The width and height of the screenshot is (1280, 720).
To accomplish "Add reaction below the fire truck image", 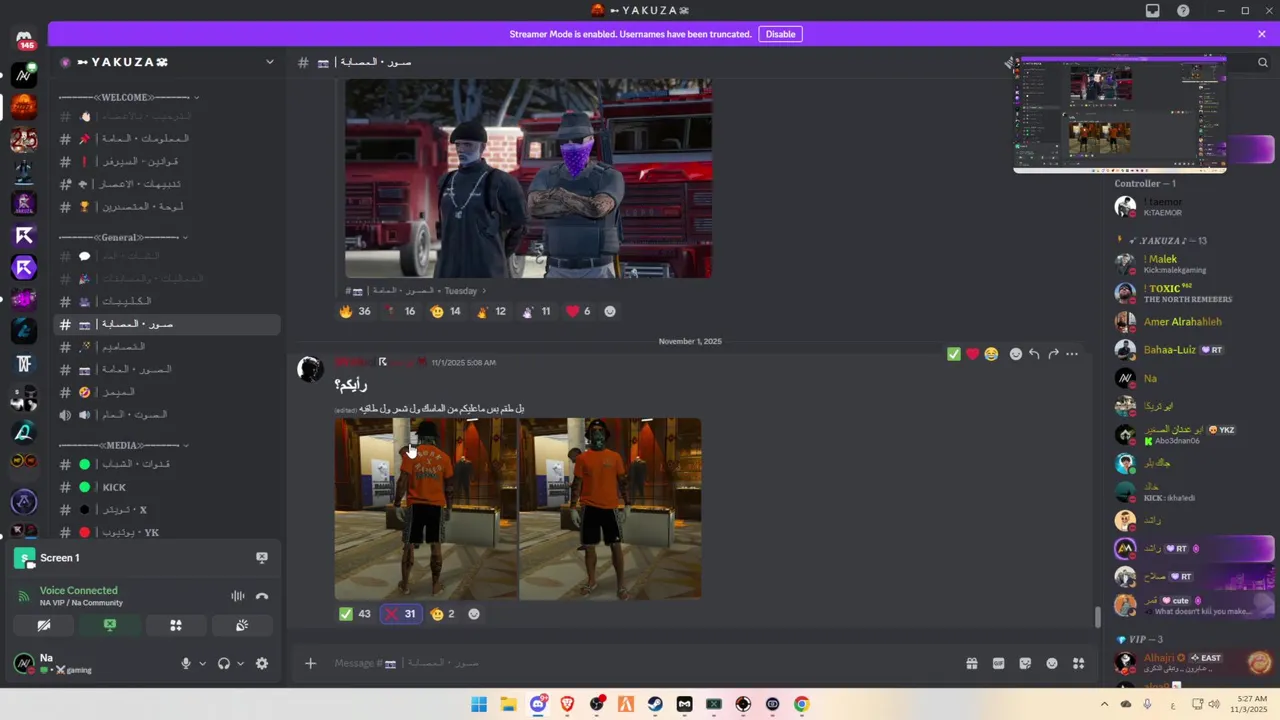I will 610,311.
